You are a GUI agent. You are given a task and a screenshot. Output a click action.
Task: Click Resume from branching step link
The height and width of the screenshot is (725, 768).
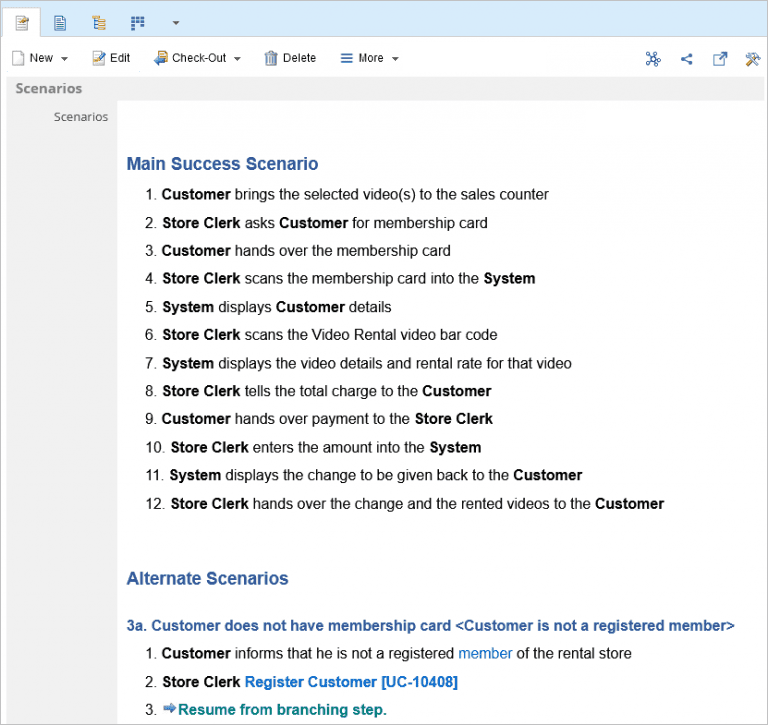coord(282,710)
